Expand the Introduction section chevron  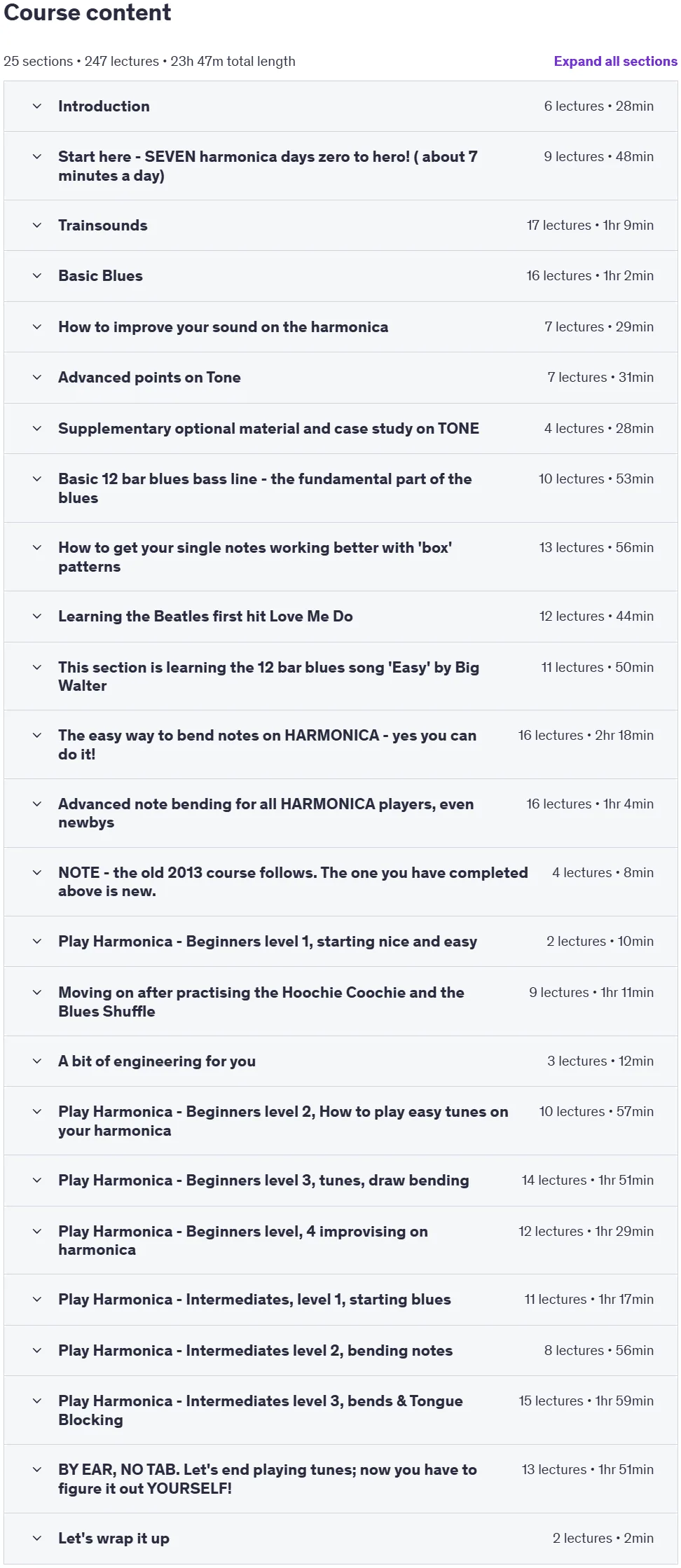(37, 106)
